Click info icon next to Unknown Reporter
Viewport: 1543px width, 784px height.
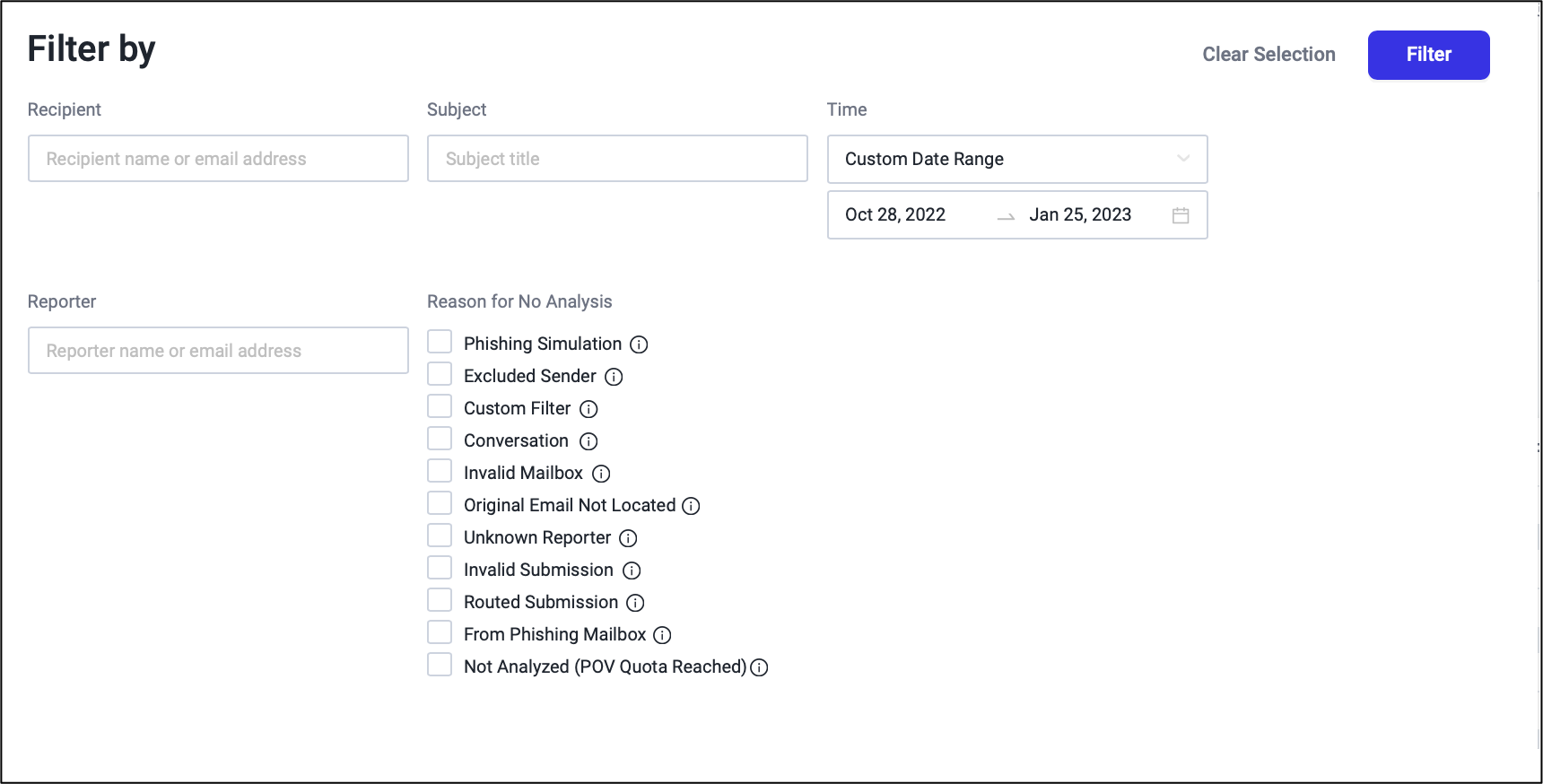point(628,538)
